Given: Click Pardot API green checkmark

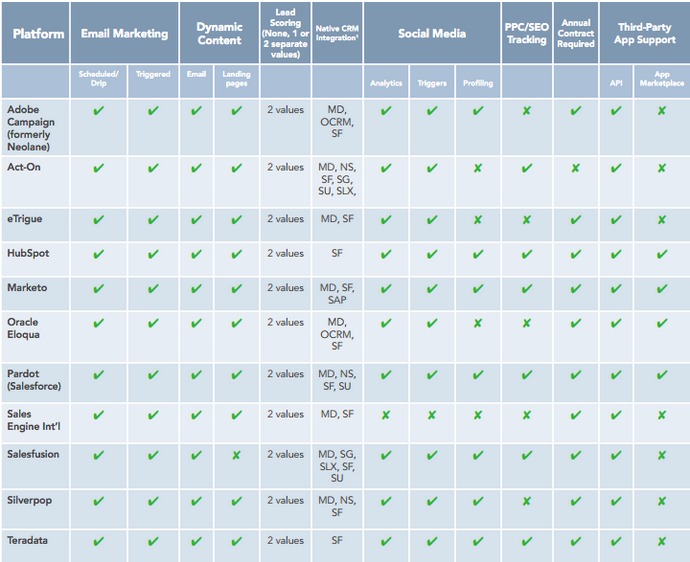Looking at the screenshot, I should pyautogui.click(x=616, y=375).
